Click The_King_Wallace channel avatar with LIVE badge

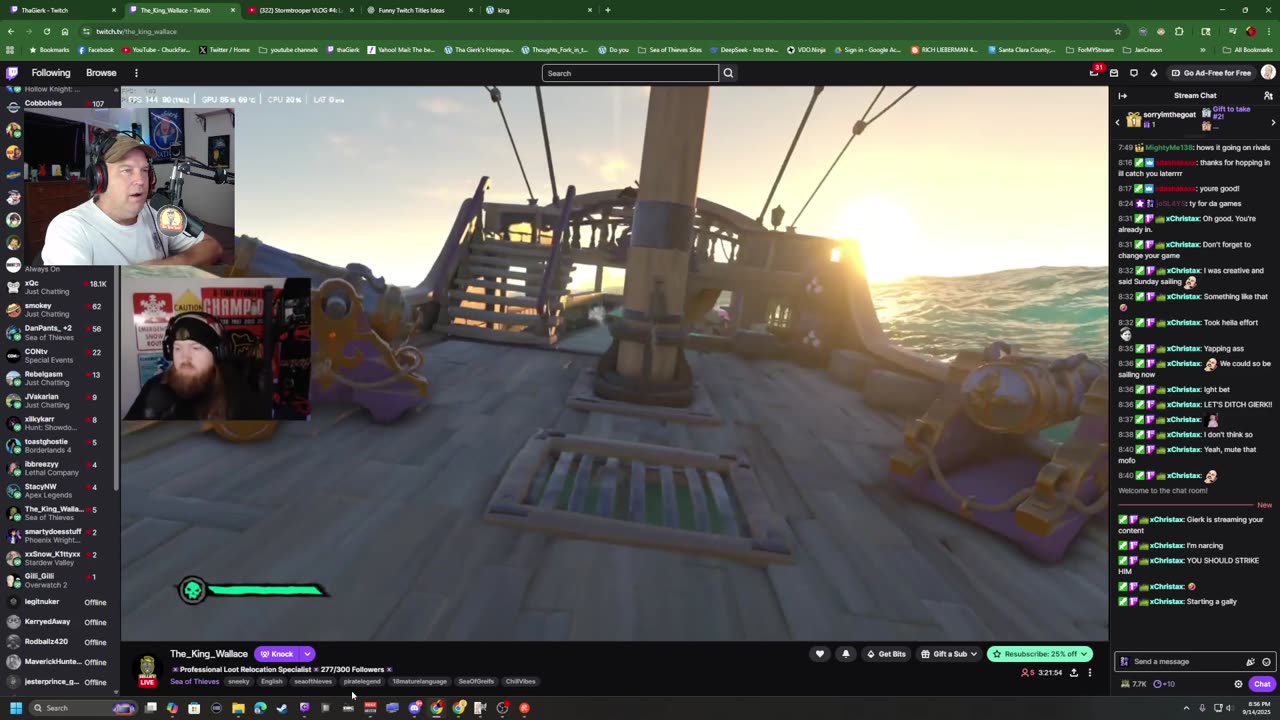[x=147, y=669]
